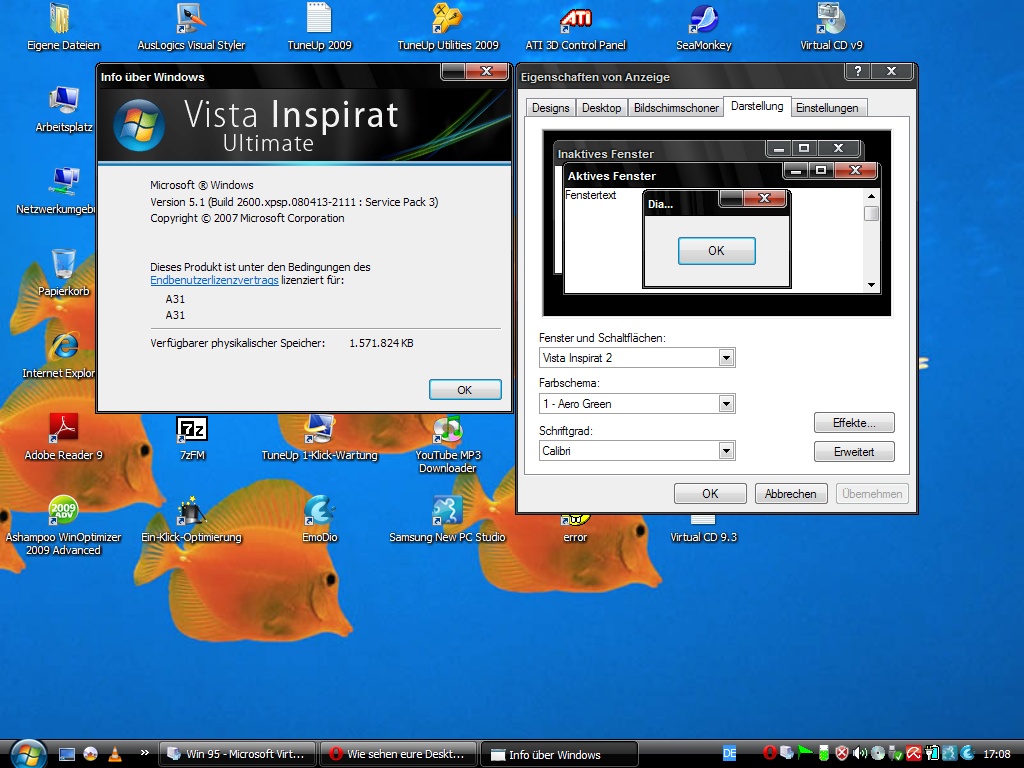The image size is (1024, 768).
Task: Click the Windows Start orb
Action: click(x=26, y=753)
